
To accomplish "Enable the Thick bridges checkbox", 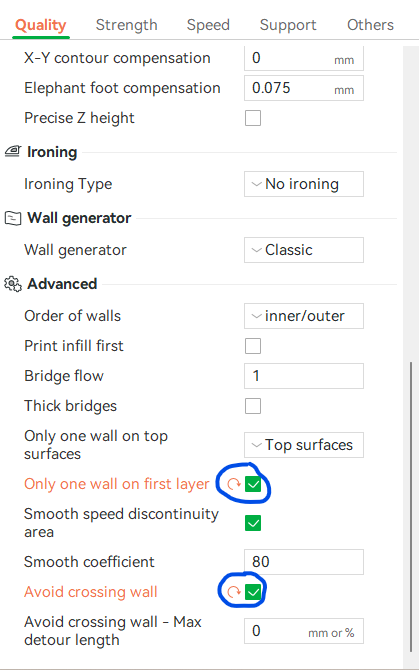I will click(x=253, y=406).
